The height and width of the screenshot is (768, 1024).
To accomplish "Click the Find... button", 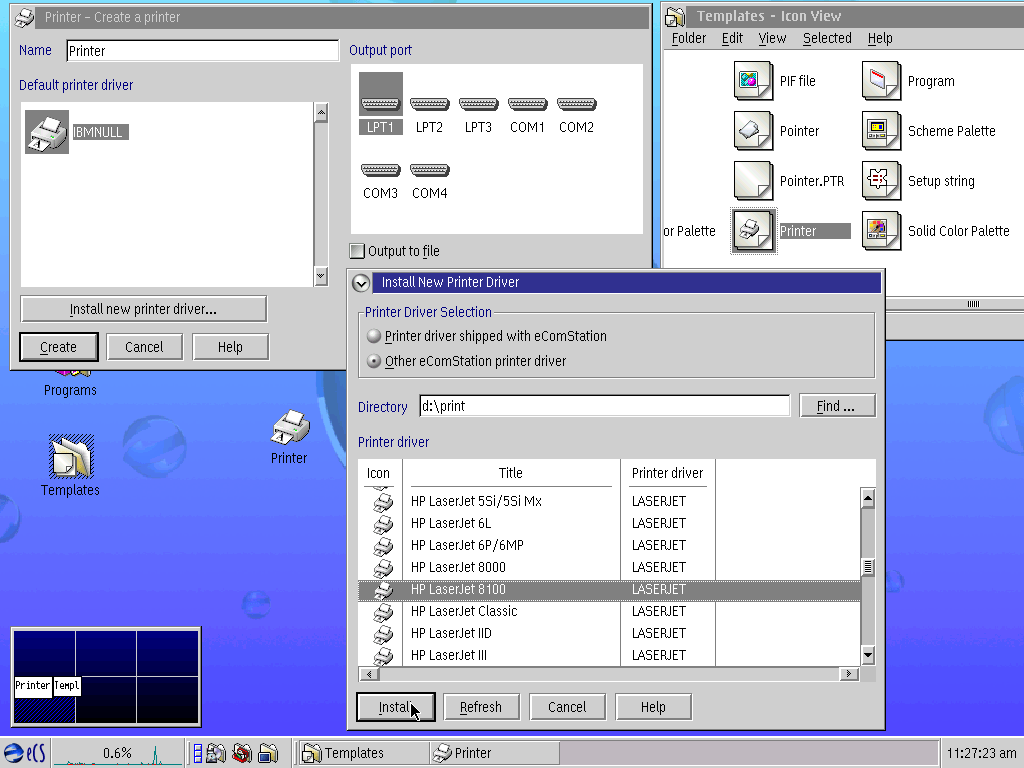I will tap(837, 406).
